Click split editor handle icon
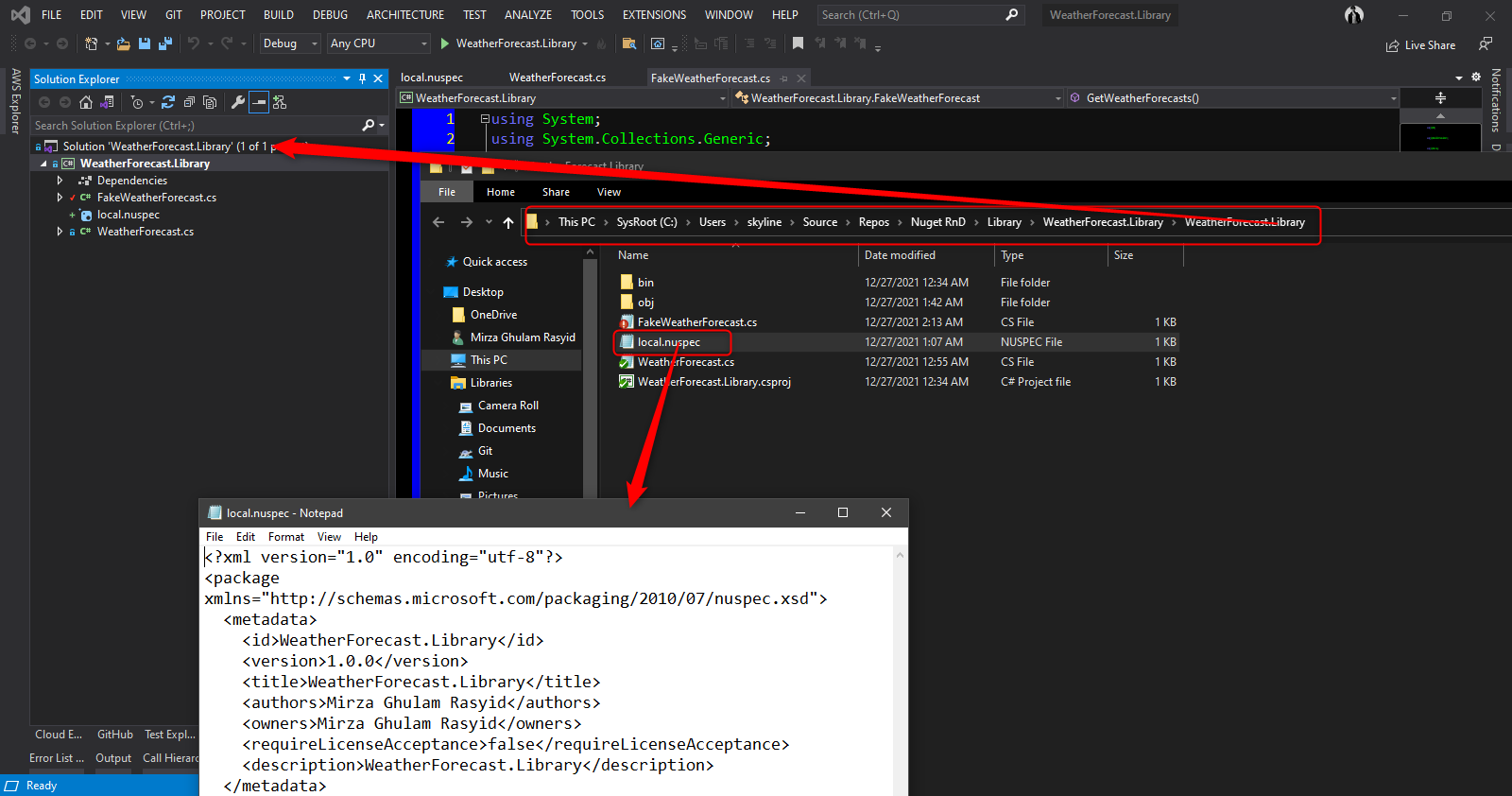This screenshot has width=1512, height=796. [1440, 98]
